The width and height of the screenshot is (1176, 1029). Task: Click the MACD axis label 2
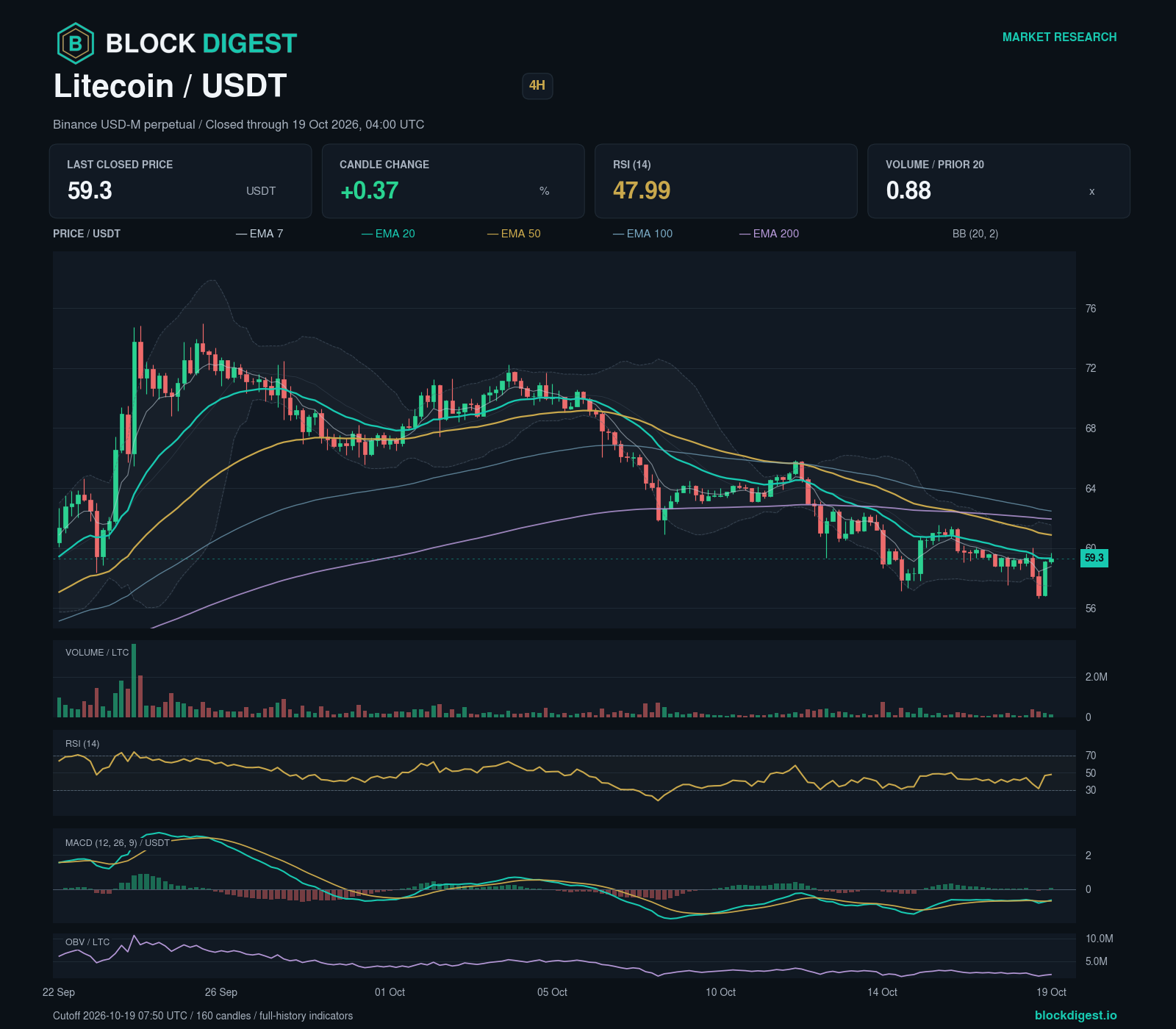pos(1089,856)
